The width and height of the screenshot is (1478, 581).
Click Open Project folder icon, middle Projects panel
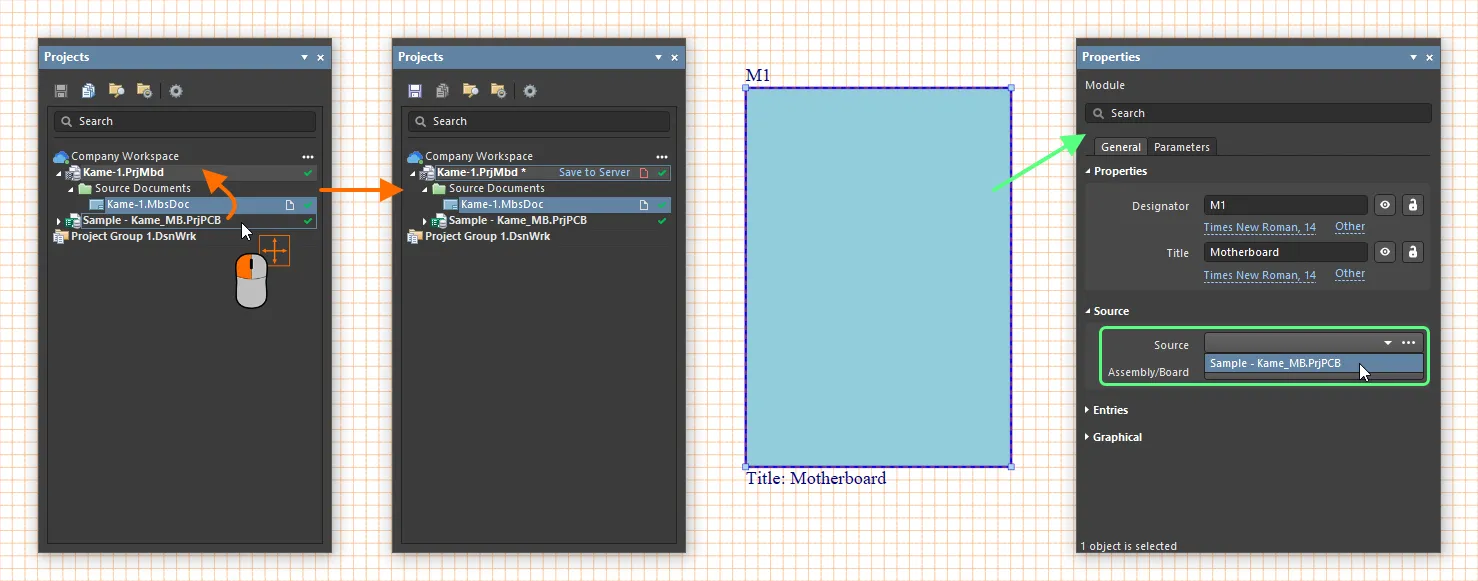(470, 91)
